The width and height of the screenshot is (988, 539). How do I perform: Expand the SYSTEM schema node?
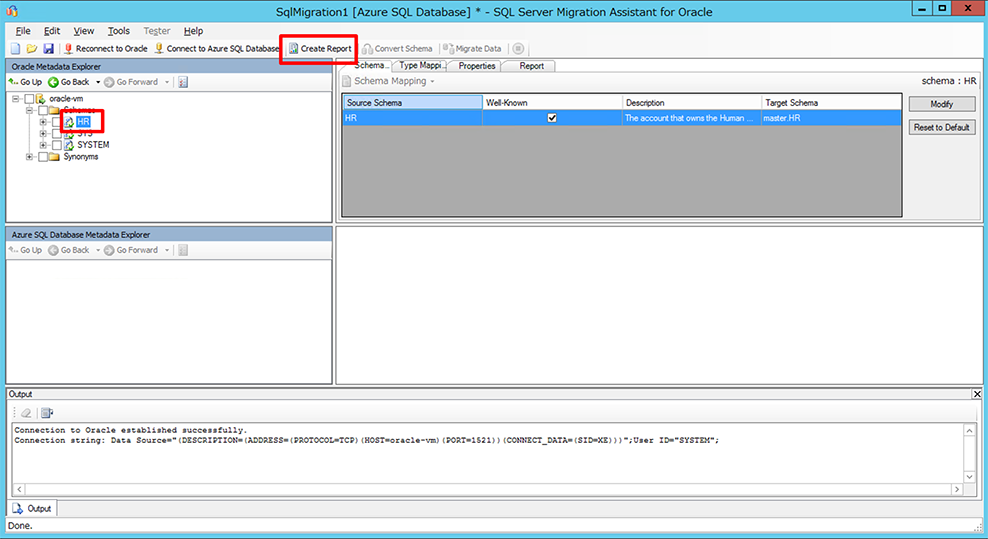43,145
